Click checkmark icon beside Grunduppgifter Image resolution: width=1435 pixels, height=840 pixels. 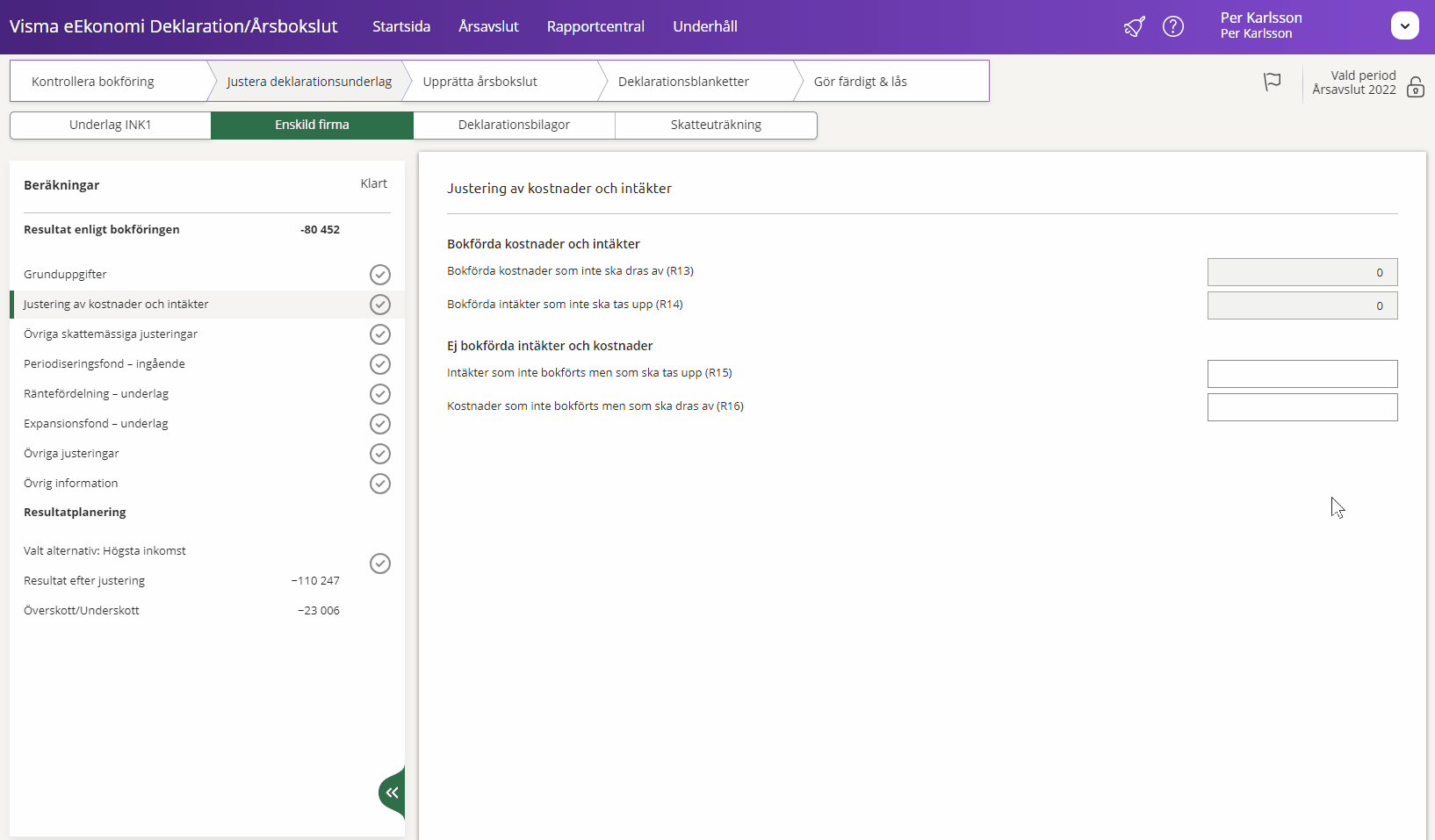pyautogui.click(x=379, y=275)
